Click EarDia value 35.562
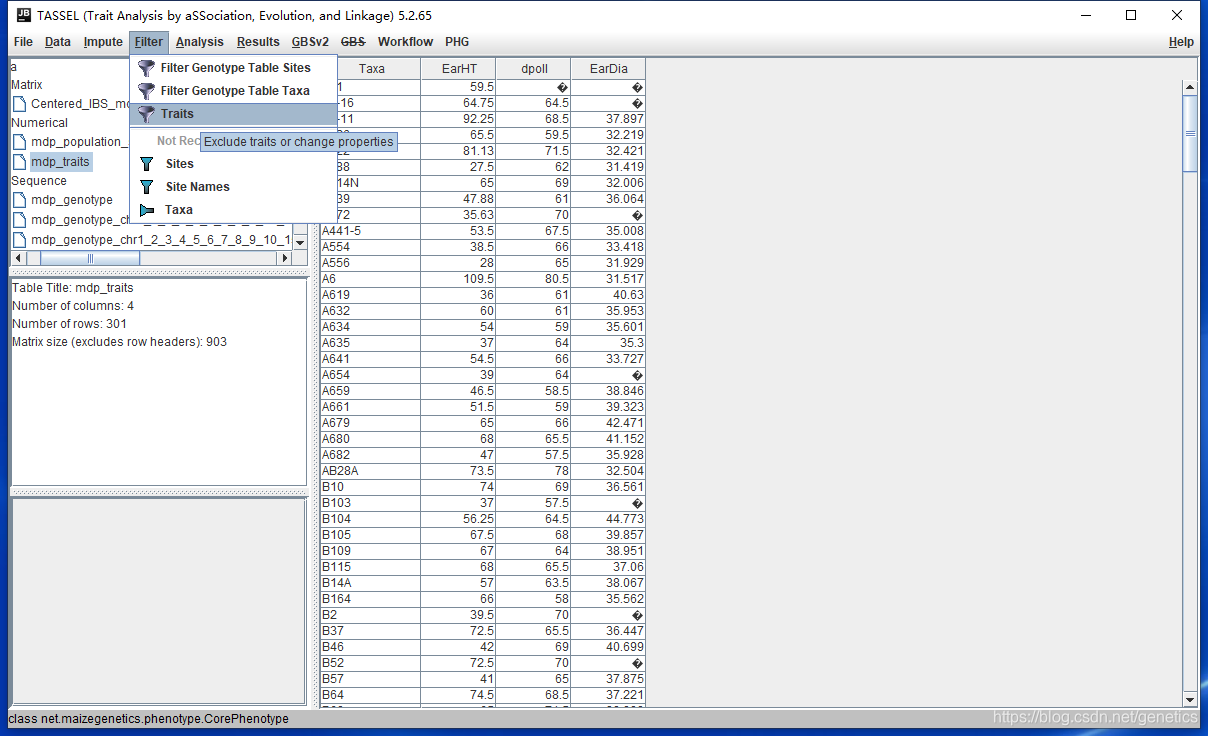Screen dimensions: 1208x736 [x=609, y=599]
